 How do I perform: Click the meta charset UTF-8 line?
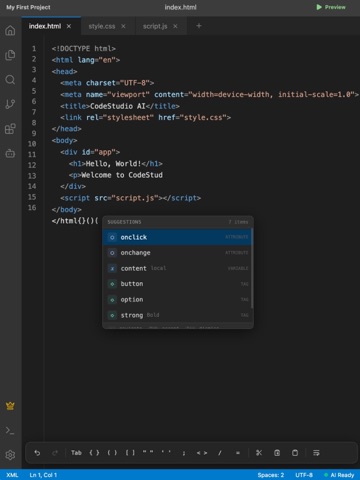[107, 83]
